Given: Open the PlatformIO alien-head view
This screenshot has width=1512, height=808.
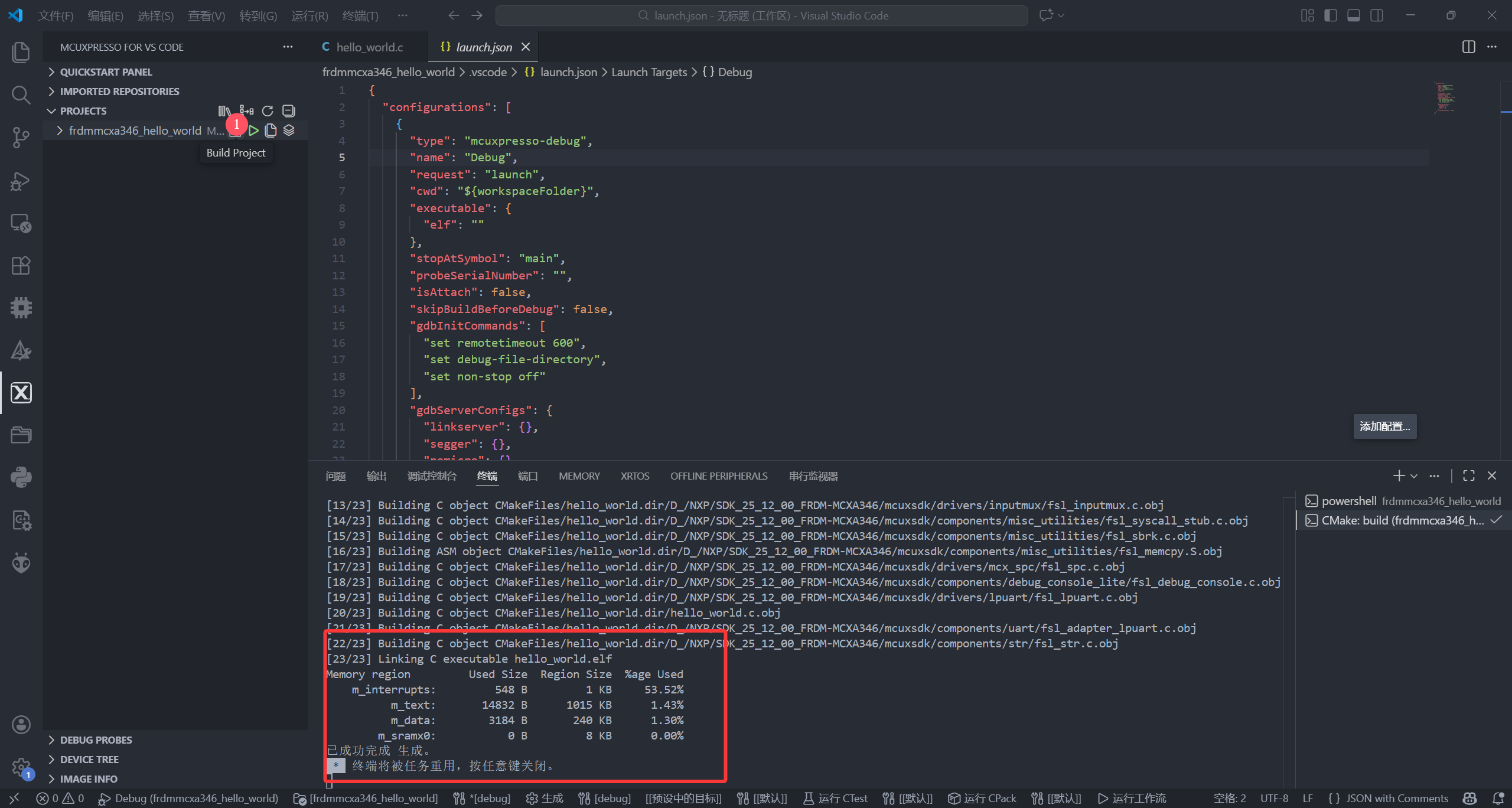Looking at the screenshot, I should pyautogui.click(x=21, y=563).
